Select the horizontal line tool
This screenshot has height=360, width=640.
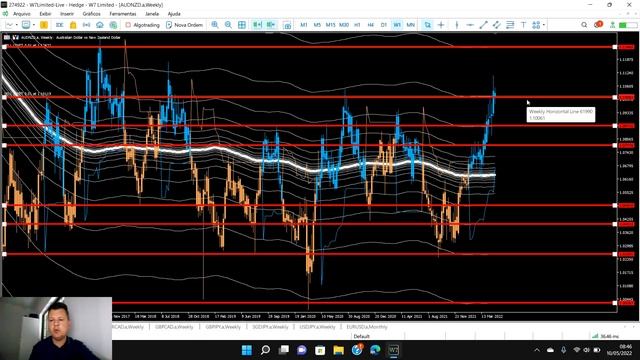(470, 25)
